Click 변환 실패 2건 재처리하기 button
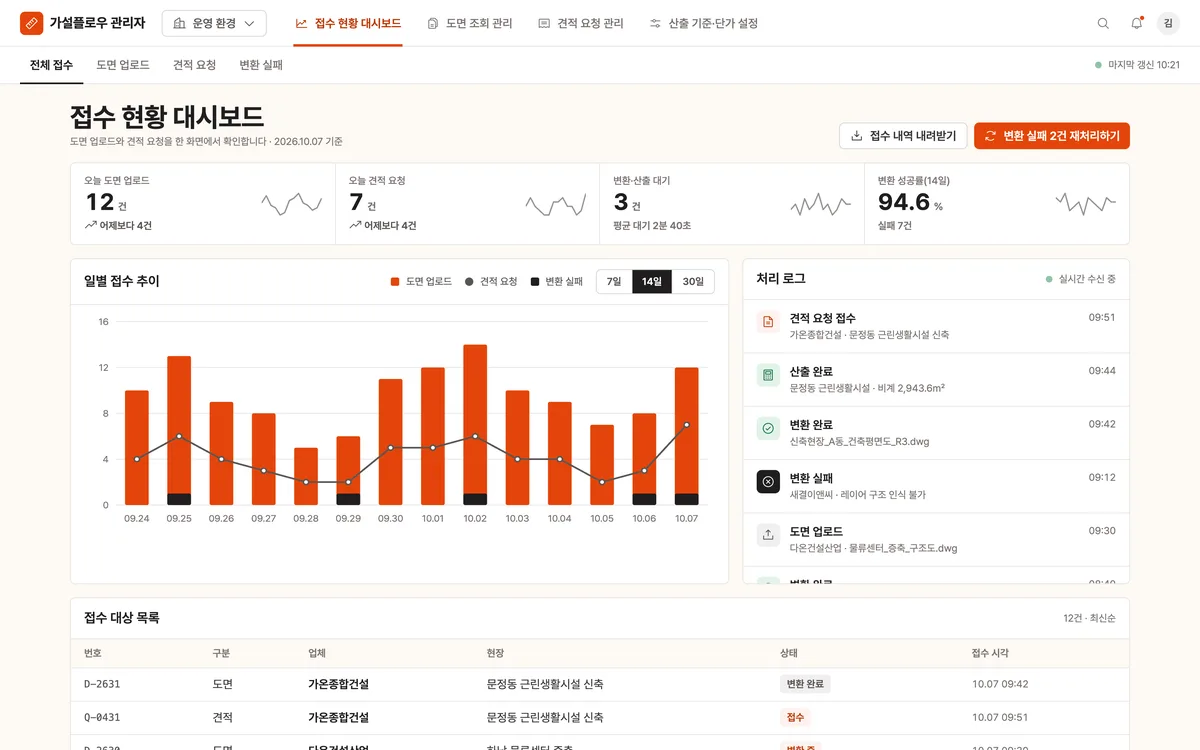Image resolution: width=1200 pixels, height=750 pixels. point(1052,136)
